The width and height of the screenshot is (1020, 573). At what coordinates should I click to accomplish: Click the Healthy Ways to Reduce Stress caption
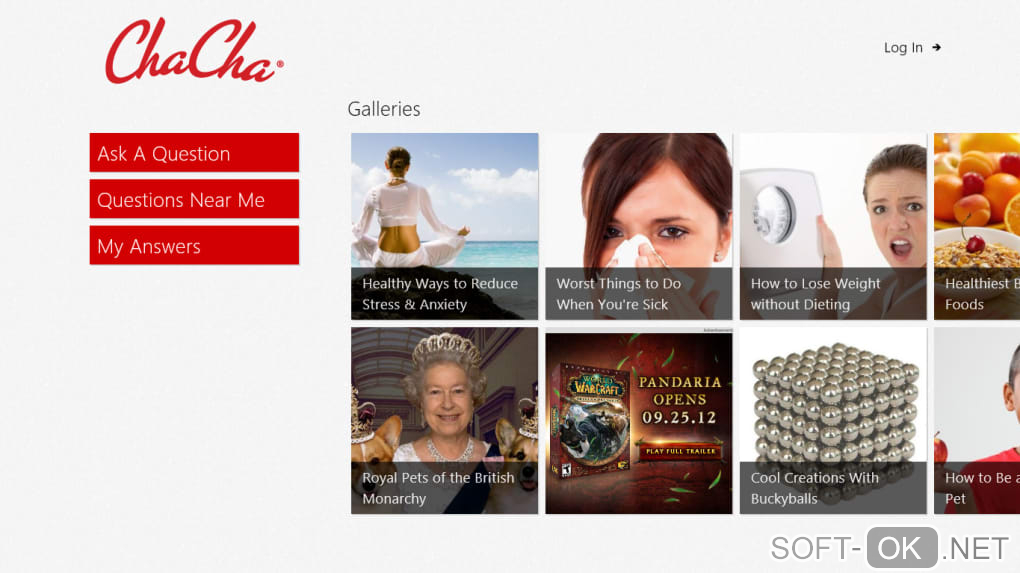[x=440, y=294]
